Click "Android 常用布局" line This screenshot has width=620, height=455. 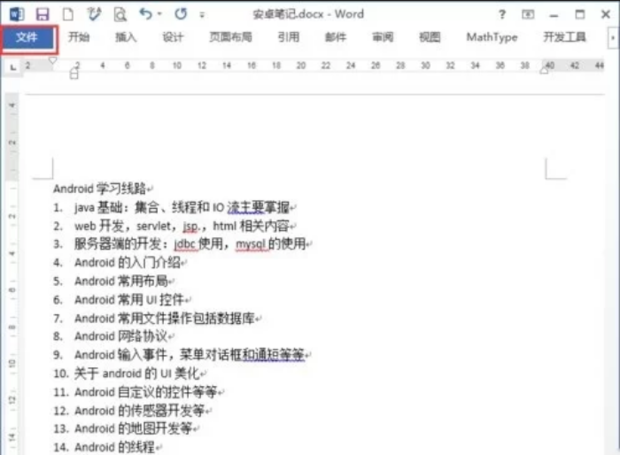(x=122, y=281)
